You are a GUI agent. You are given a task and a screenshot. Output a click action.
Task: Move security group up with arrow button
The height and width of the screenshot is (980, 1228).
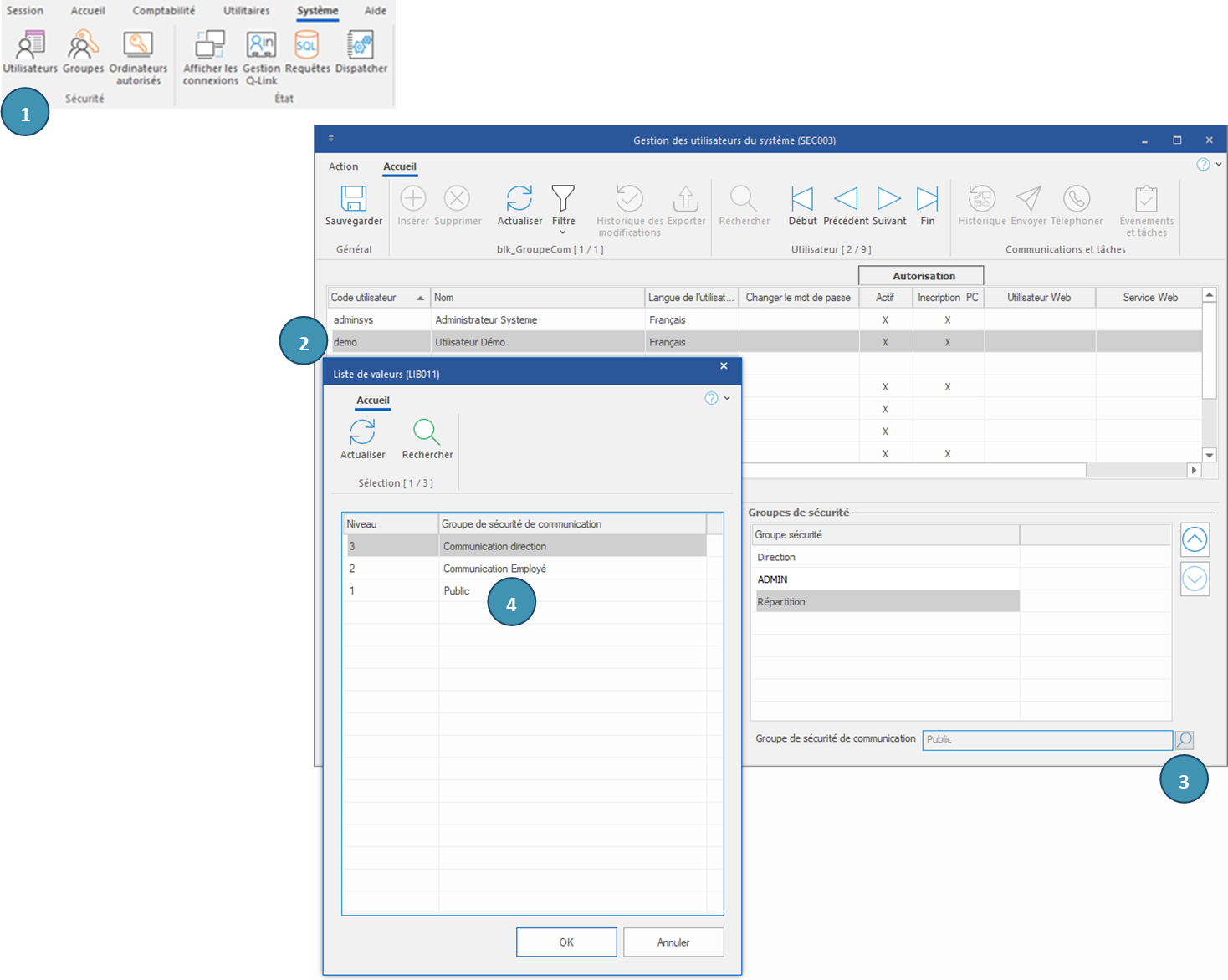point(1195,540)
